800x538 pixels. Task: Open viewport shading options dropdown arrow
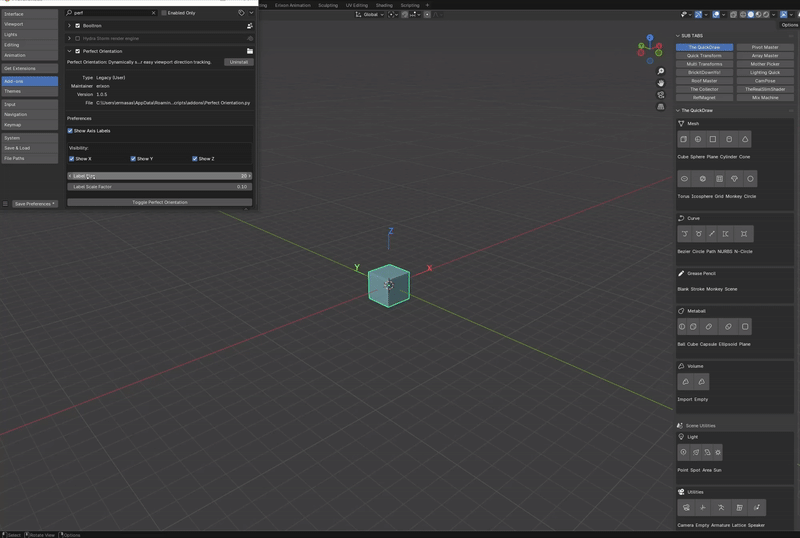[774, 14]
